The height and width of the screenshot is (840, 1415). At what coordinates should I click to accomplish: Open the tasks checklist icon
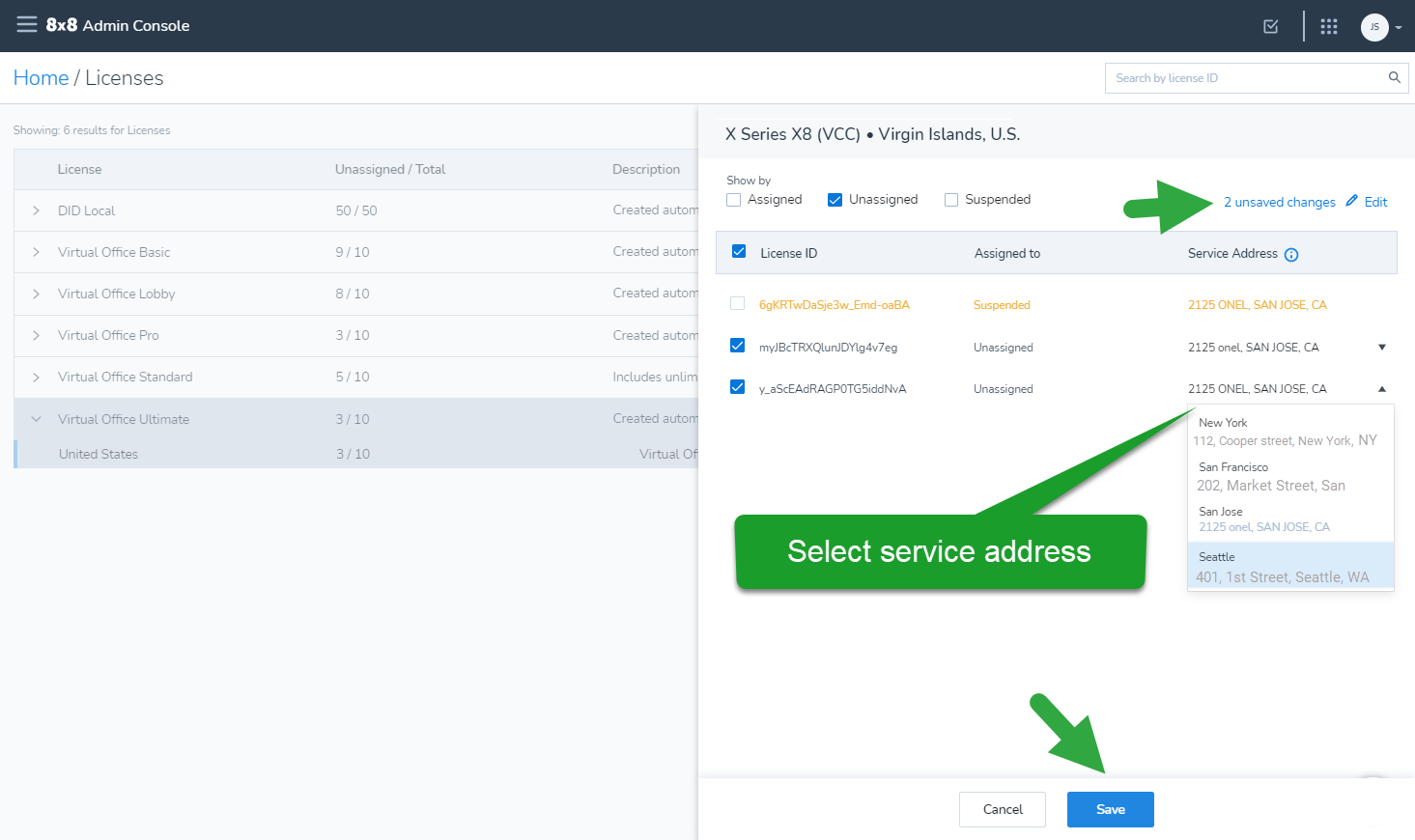(x=1271, y=26)
